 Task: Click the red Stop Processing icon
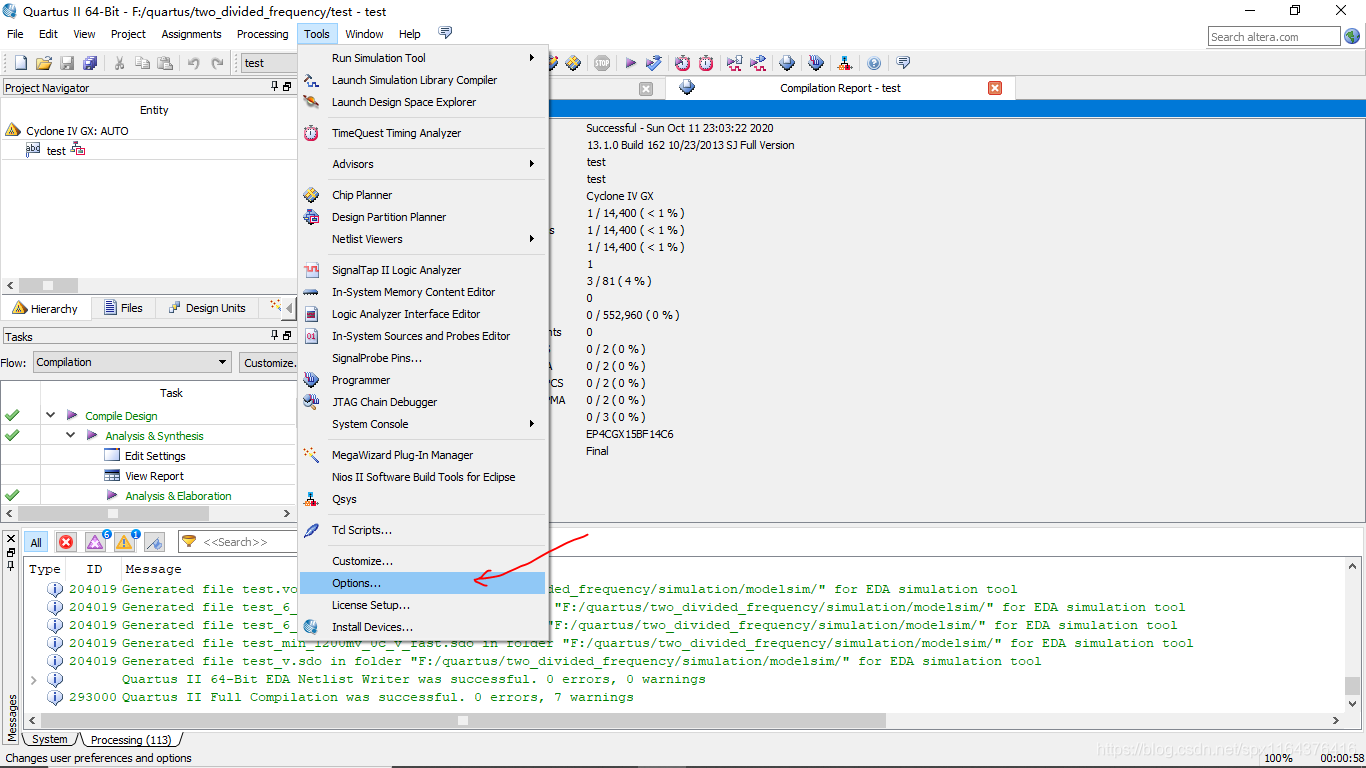coord(602,63)
